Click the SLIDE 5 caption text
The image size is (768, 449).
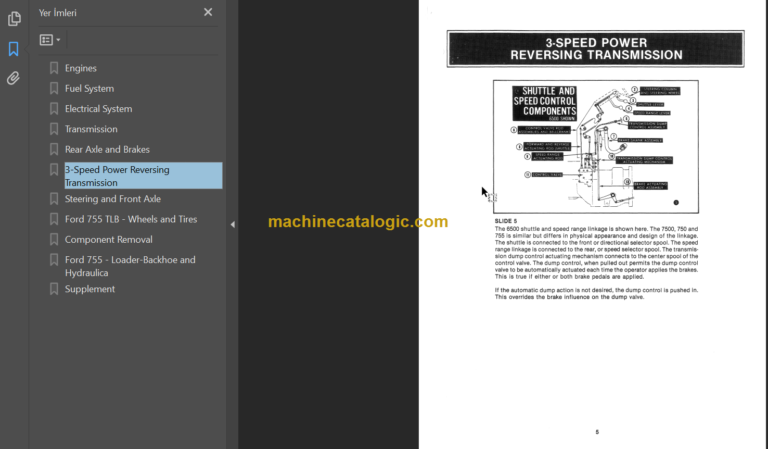click(505, 221)
